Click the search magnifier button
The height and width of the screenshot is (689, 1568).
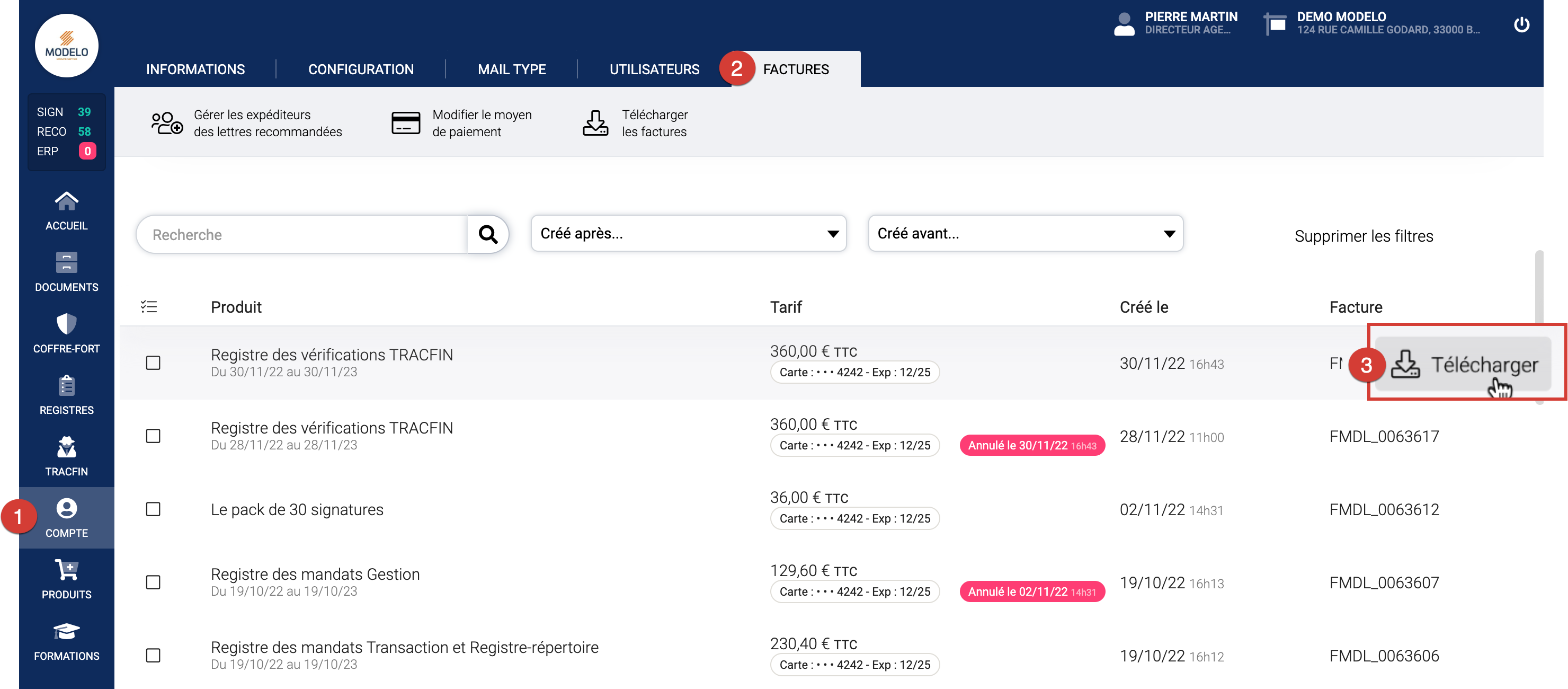click(x=487, y=235)
